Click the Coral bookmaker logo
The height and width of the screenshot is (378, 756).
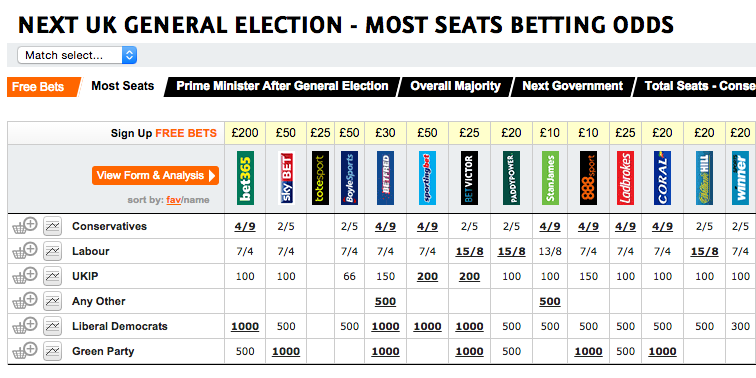(662, 178)
